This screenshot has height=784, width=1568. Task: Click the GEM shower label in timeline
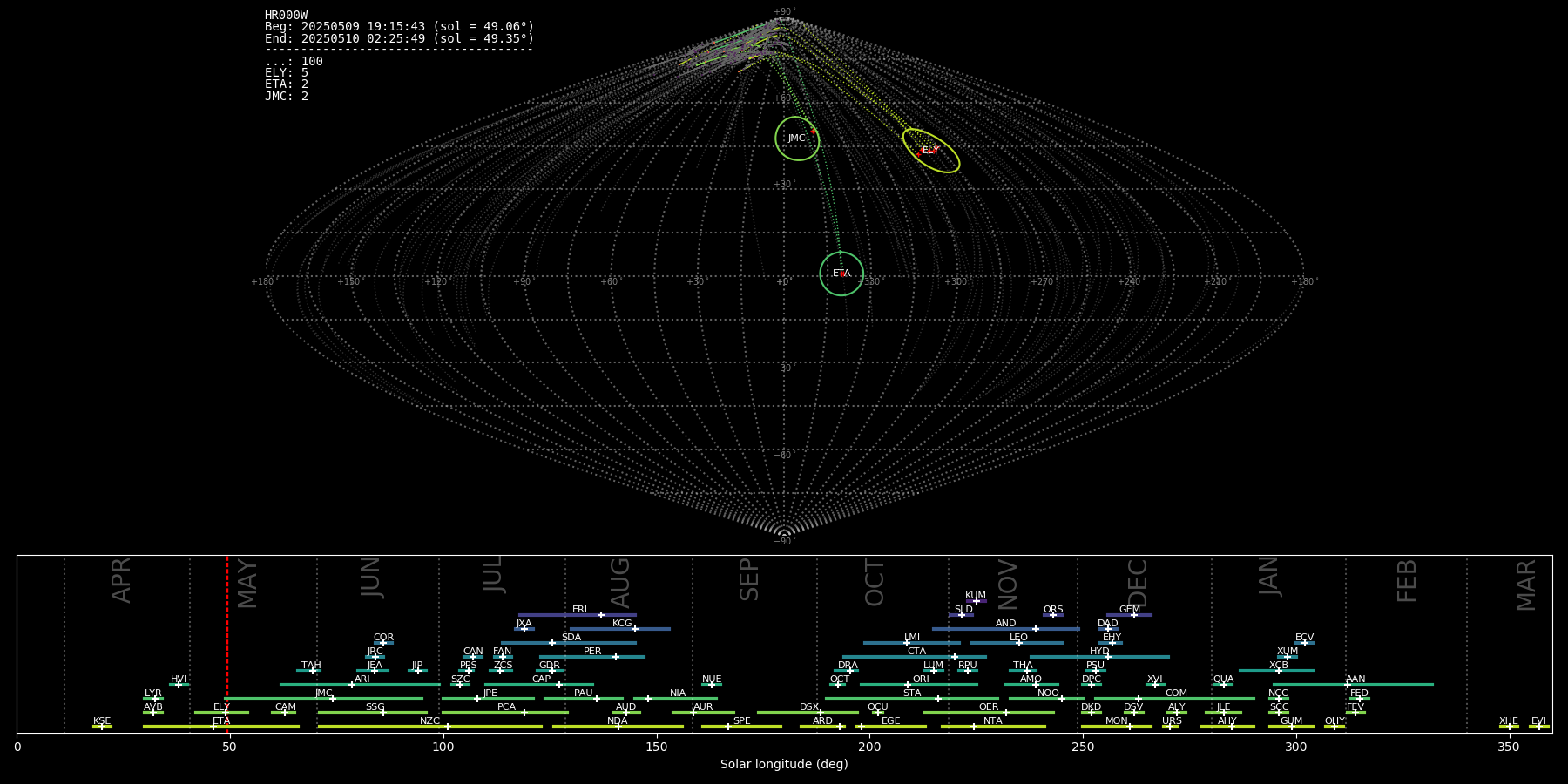(x=1130, y=610)
